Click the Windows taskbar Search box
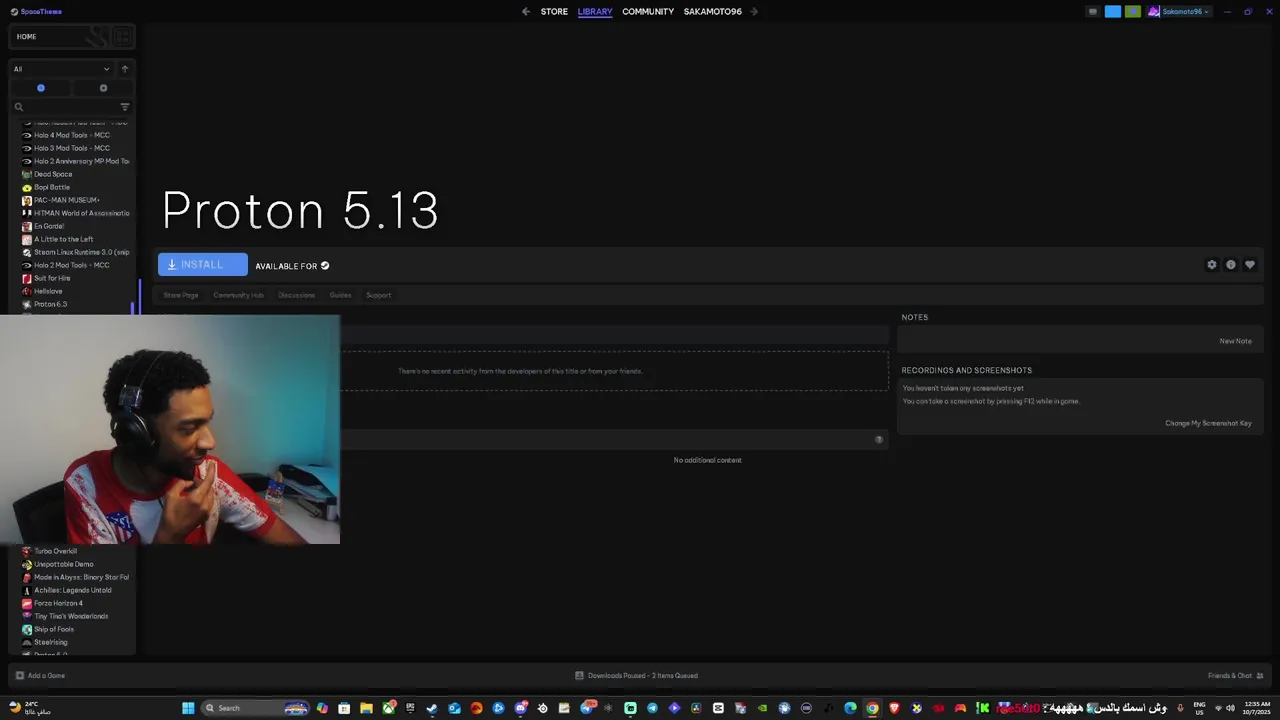This screenshot has width=1280, height=720. coord(255,708)
